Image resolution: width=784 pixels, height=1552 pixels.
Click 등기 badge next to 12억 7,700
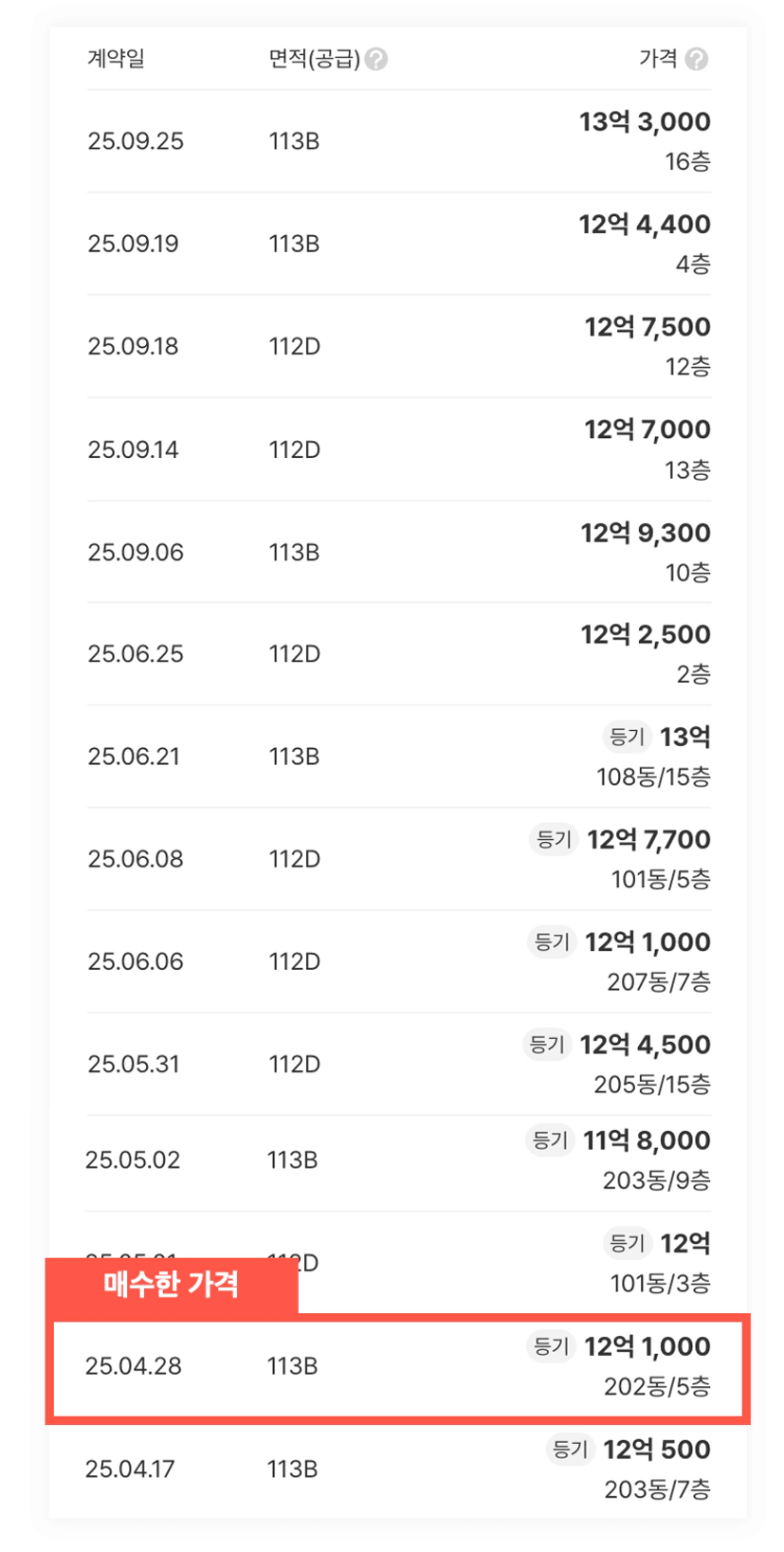(554, 839)
